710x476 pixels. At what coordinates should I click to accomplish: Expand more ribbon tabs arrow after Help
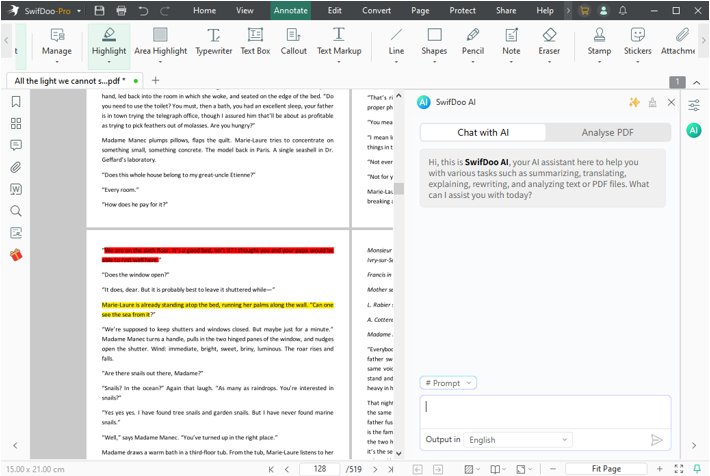[568, 10]
